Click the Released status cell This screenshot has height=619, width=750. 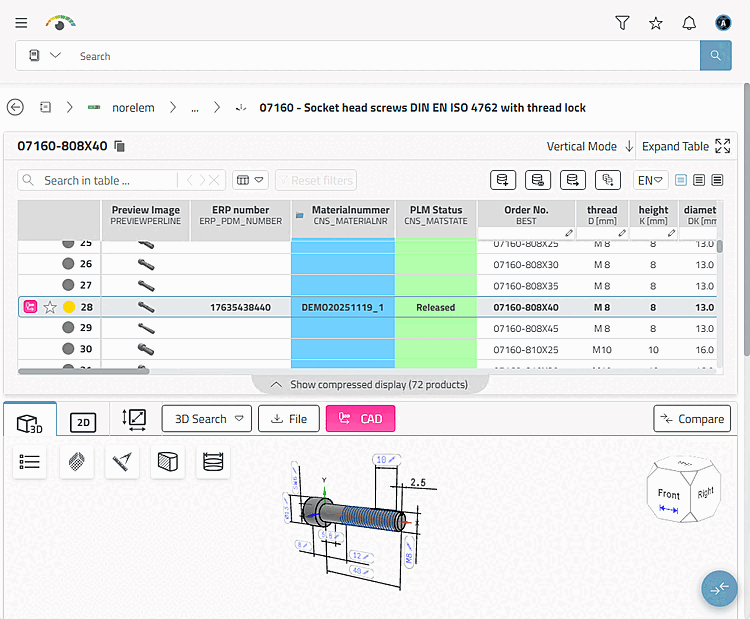pyautogui.click(x=435, y=307)
